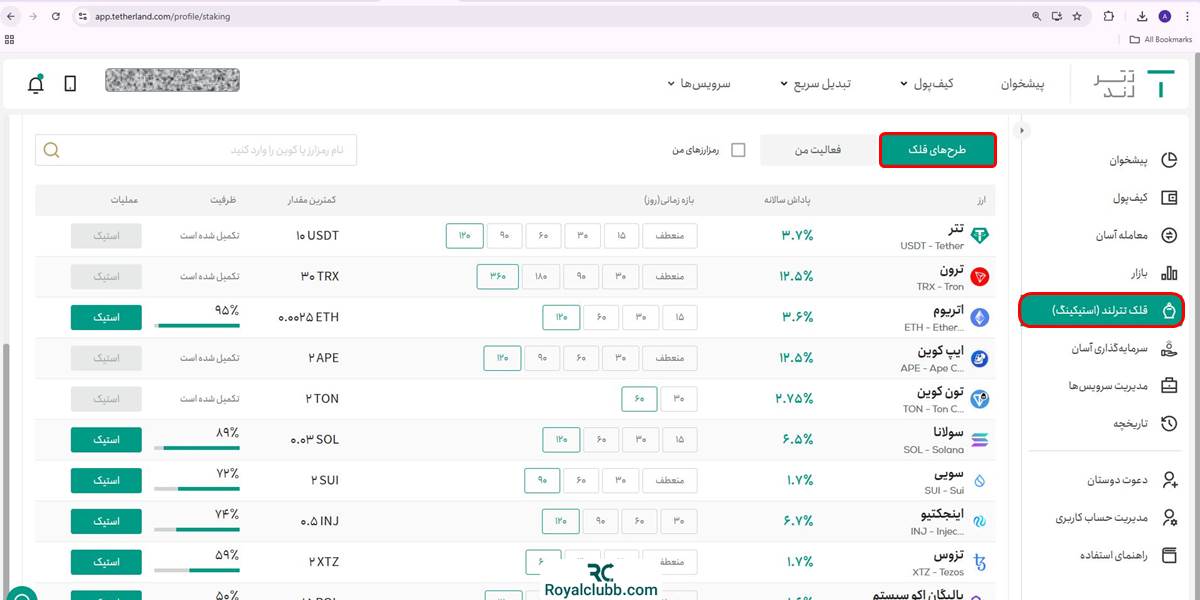This screenshot has width=1200, height=600.
Task: Toggle the رمزارزهای من checkbox
Action: pyautogui.click(x=738, y=150)
